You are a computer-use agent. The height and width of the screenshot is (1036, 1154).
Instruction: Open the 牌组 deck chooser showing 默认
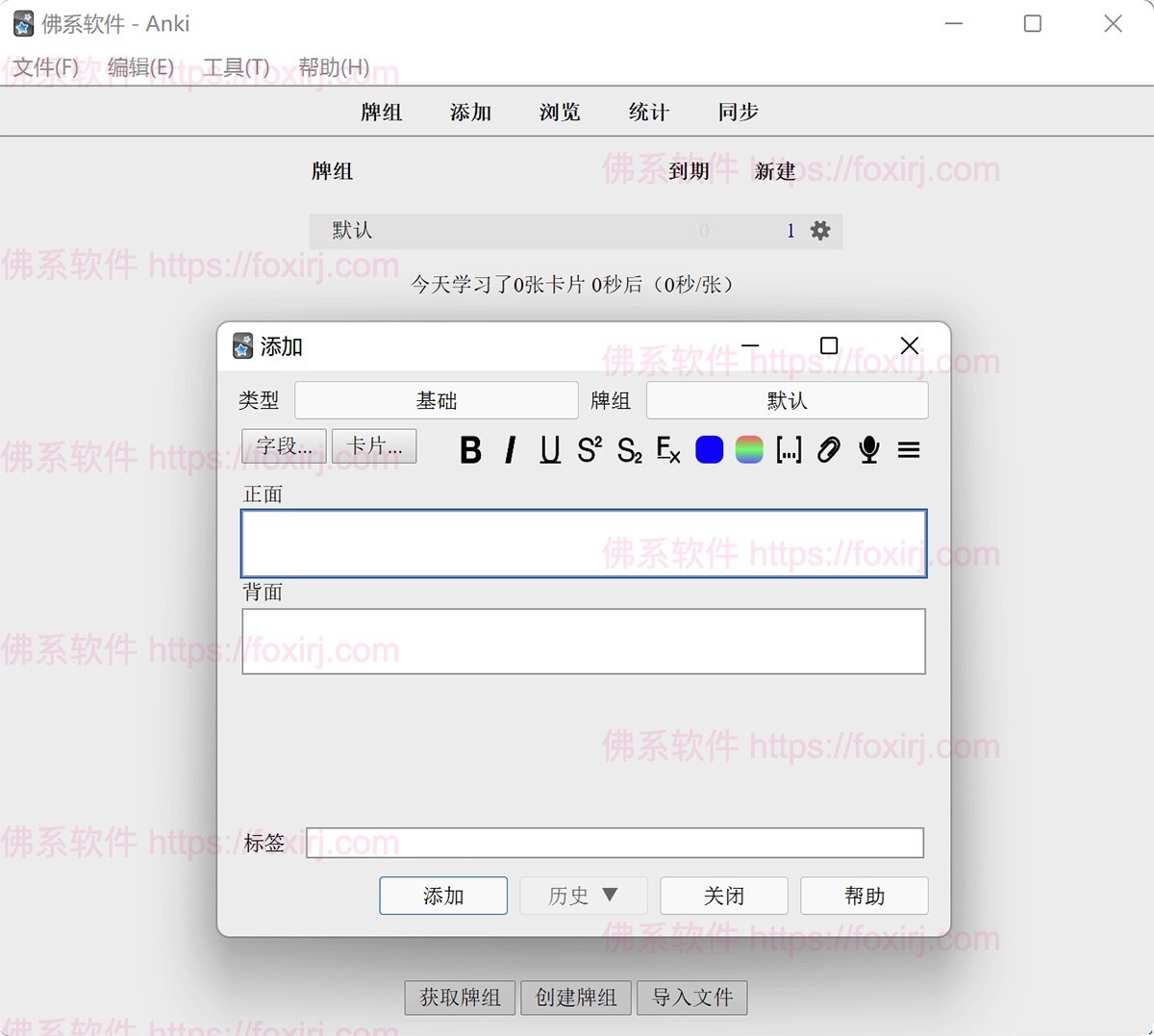pyautogui.click(x=787, y=400)
